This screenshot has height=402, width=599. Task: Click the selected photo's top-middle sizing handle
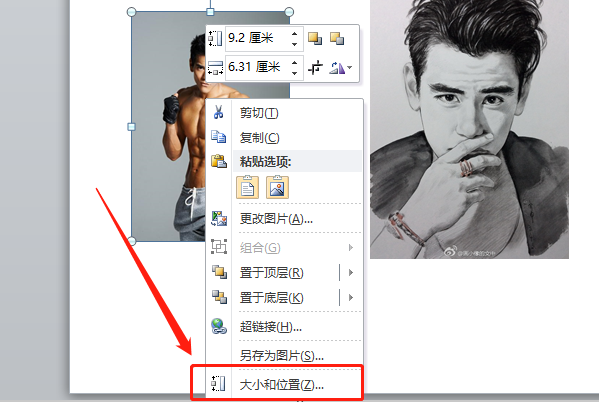[210, 12]
